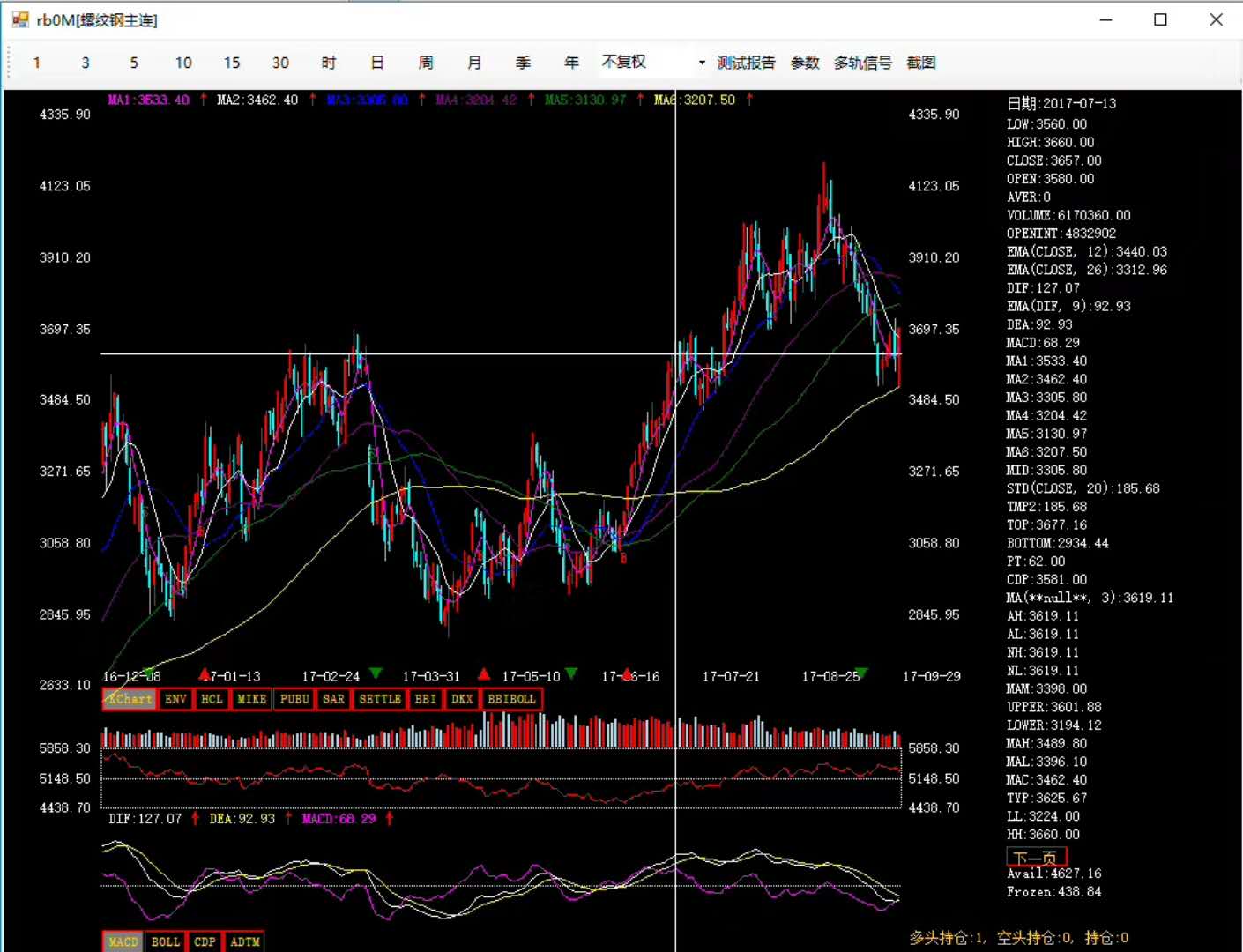Open the 测试报告 test report
Screen dimensions: 1243x952
(746, 63)
